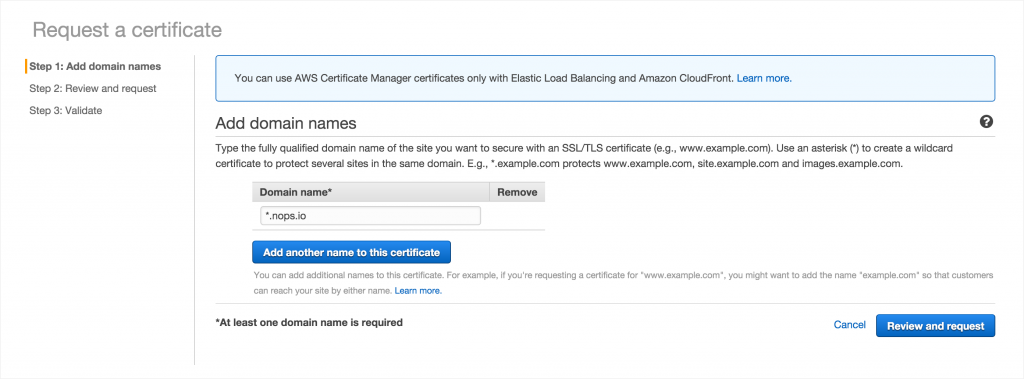1024x379 pixels.
Task: Click the Request a certificate page title
Action: [x=127, y=30]
